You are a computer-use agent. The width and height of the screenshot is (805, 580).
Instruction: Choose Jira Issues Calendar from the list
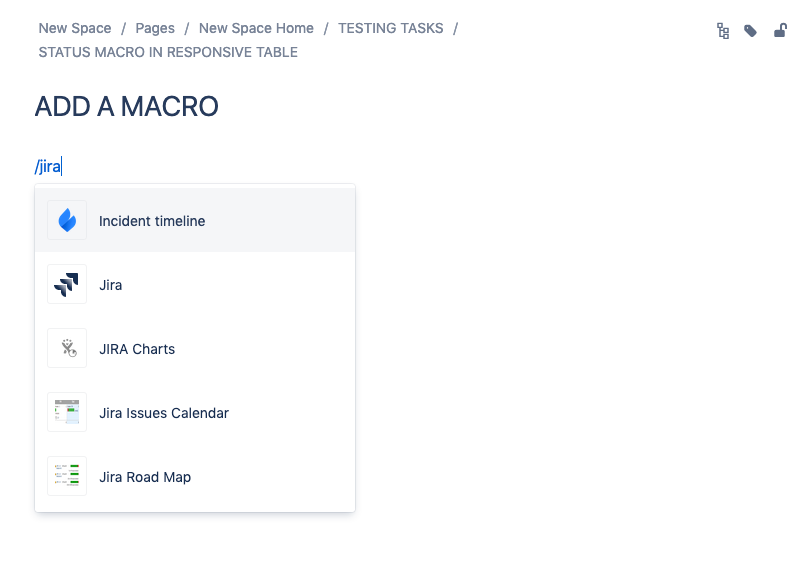[x=163, y=412]
